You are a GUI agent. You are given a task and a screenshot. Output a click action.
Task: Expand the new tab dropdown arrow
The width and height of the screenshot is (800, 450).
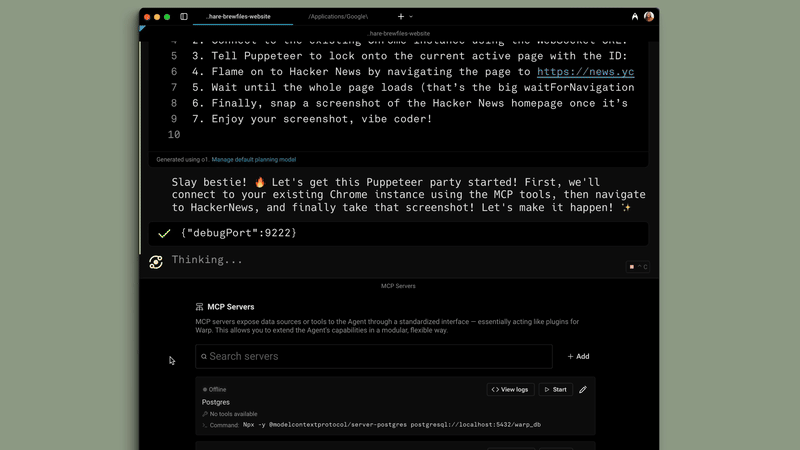[411, 17]
